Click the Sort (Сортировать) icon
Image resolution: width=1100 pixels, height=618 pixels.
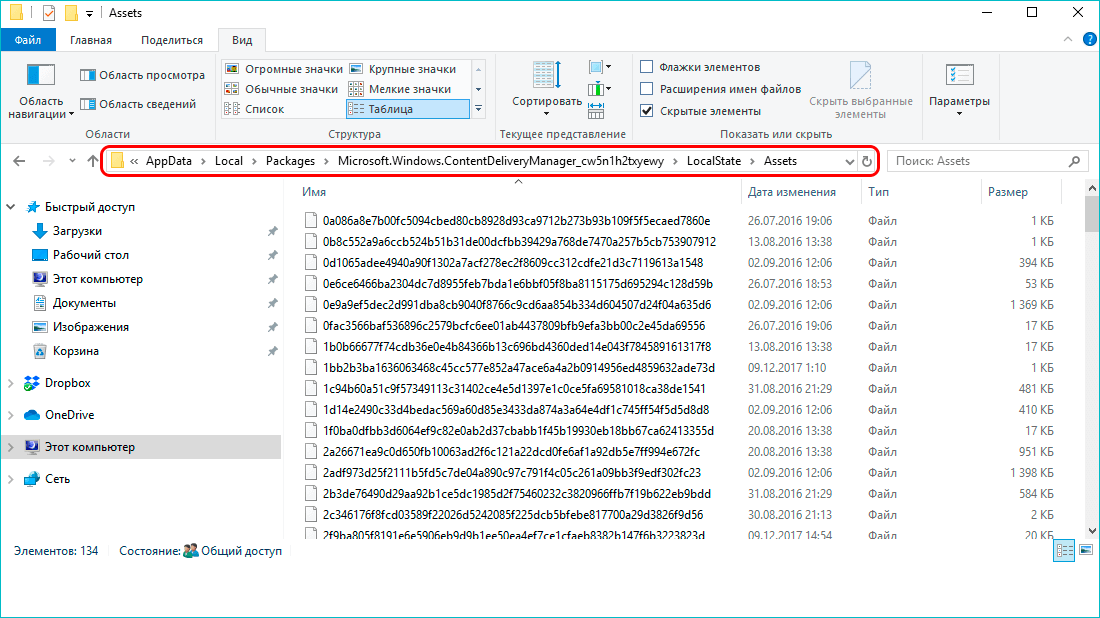tap(546, 78)
